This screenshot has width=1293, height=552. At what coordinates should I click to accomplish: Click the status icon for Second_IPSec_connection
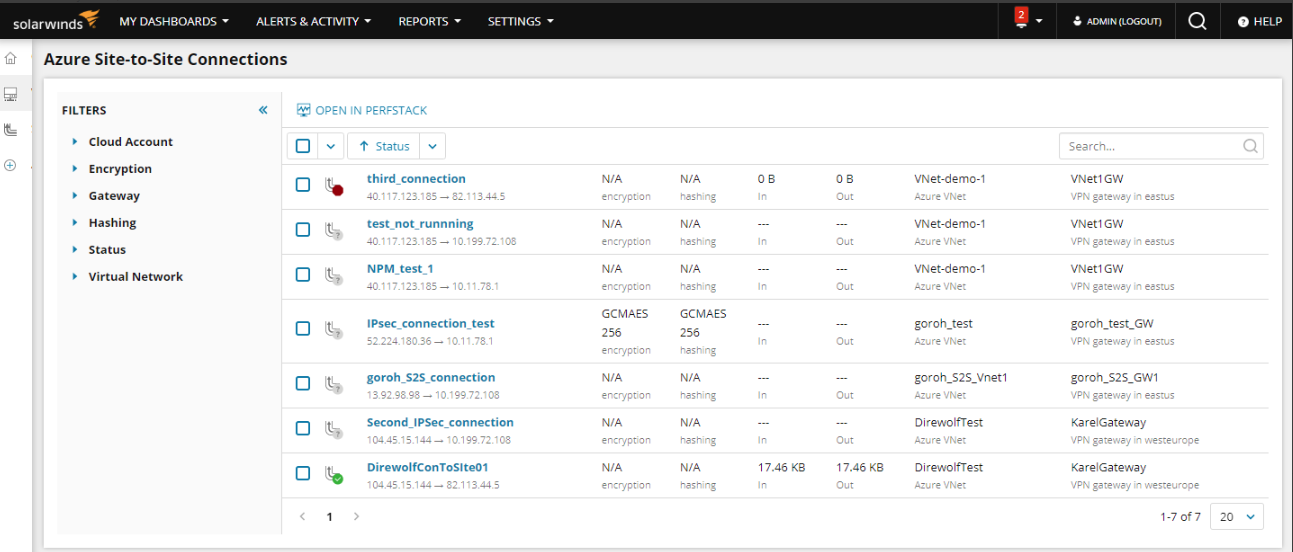point(334,429)
